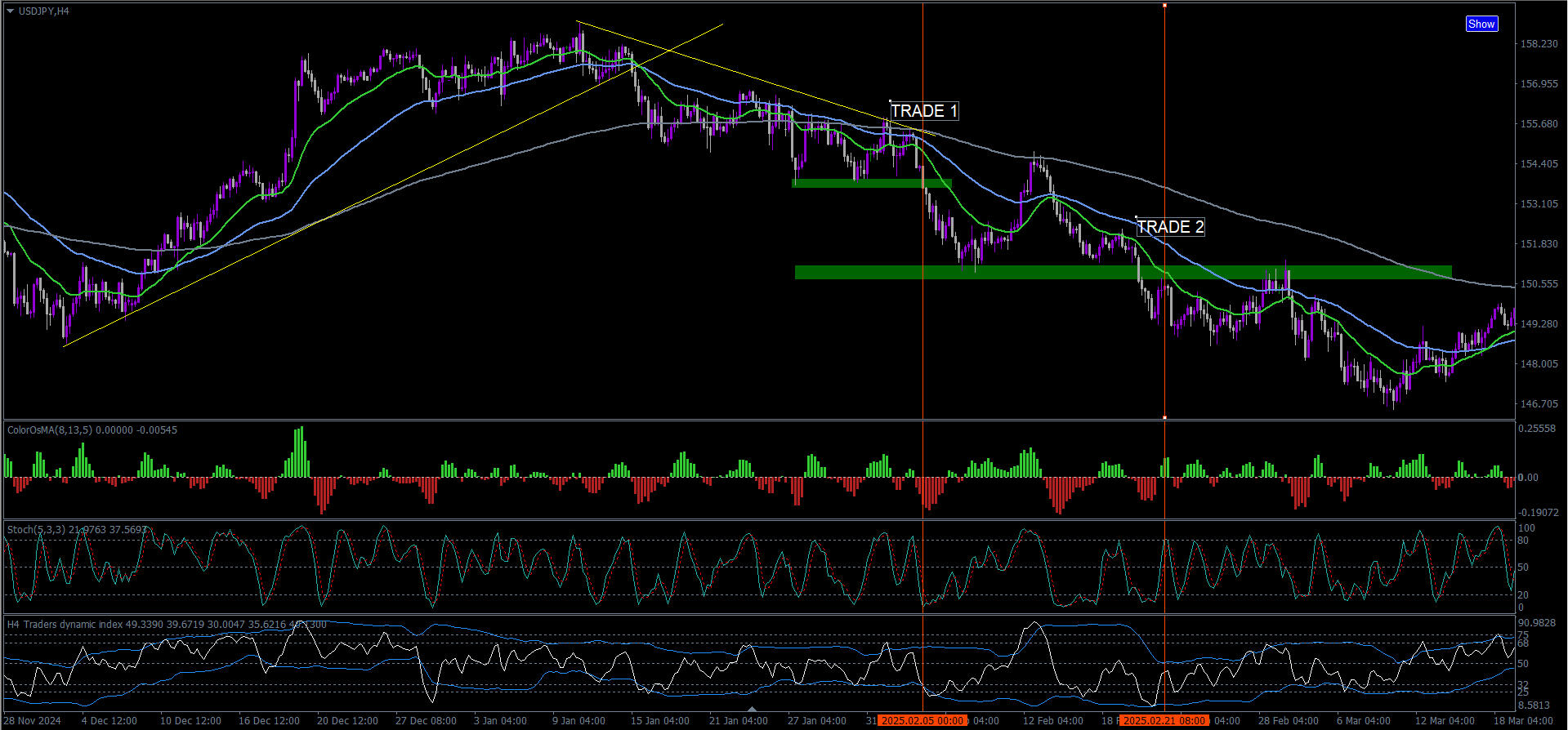Screen dimensions: 1568x730
Task: Click the 18 Mar 04:00 label on time axis
Action: (1523, 721)
